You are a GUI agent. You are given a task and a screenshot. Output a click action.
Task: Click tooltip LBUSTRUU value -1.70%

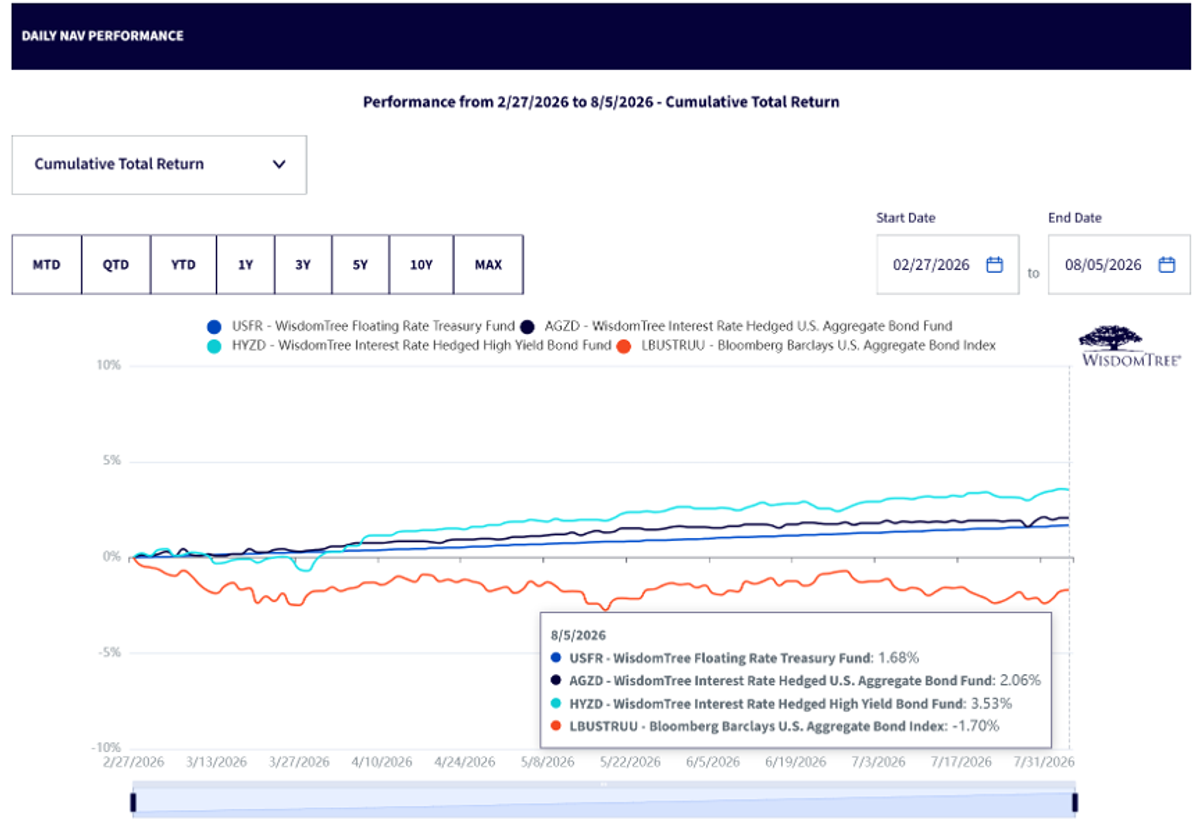[974, 726]
